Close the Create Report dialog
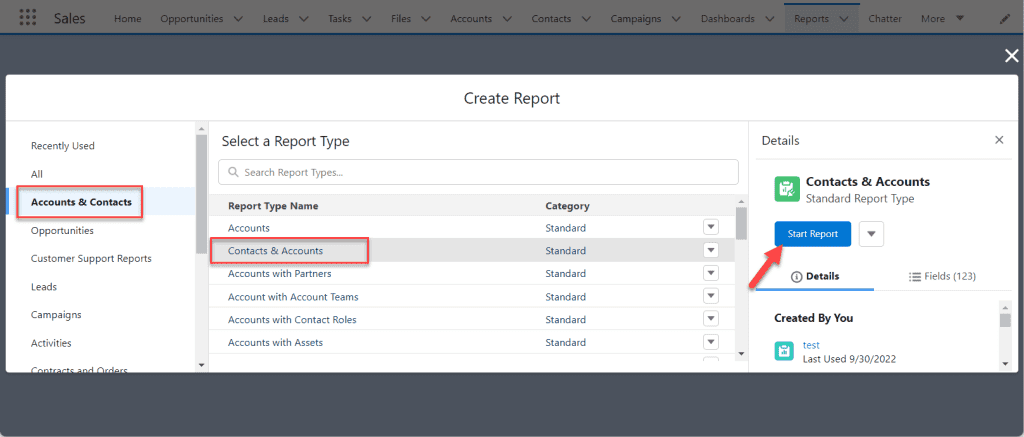 1011,56
